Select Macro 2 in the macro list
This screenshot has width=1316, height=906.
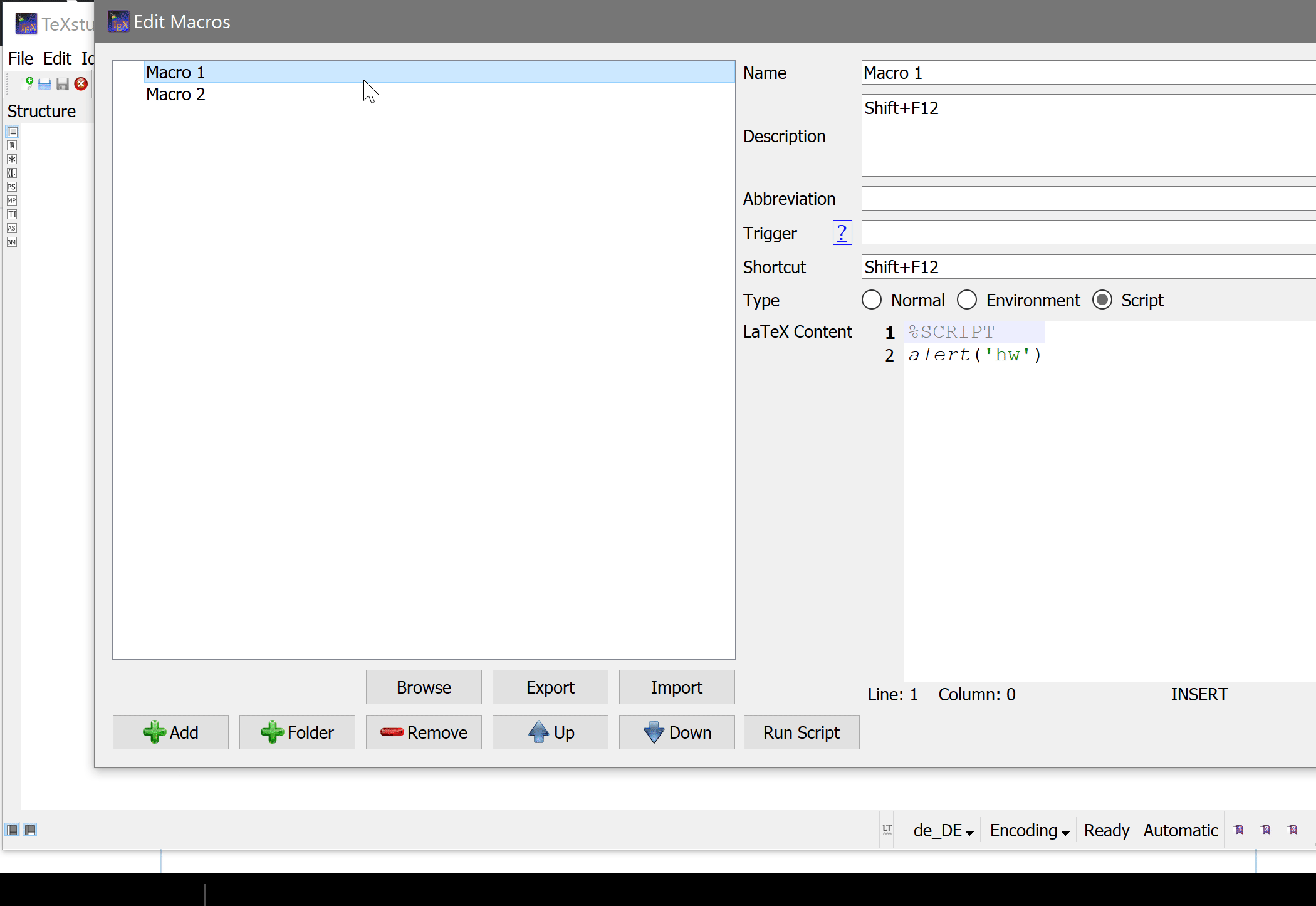coord(175,94)
